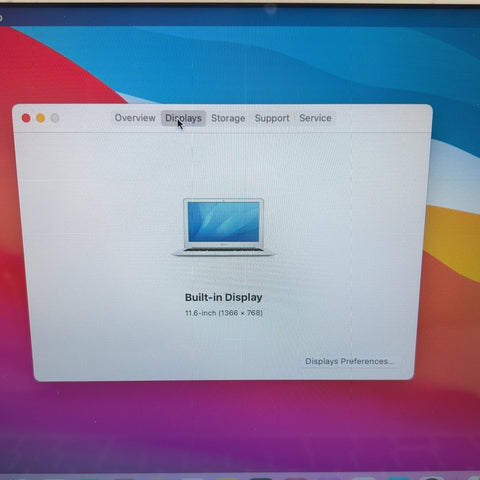The height and width of the screenshot is (480, 480).
Task: Click the Built-in Display heading
Action: click(x=224, y=297)
